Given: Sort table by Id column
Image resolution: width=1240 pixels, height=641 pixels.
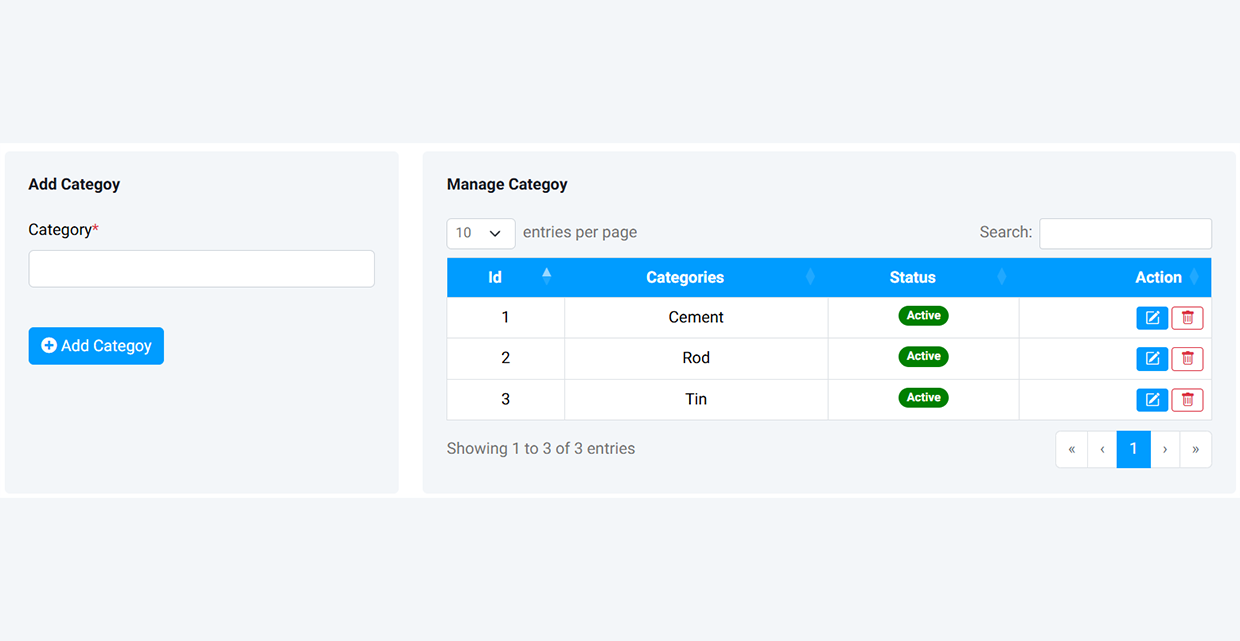Looking at the screenshot, I should pyautogui.click(x=505, y=277).
